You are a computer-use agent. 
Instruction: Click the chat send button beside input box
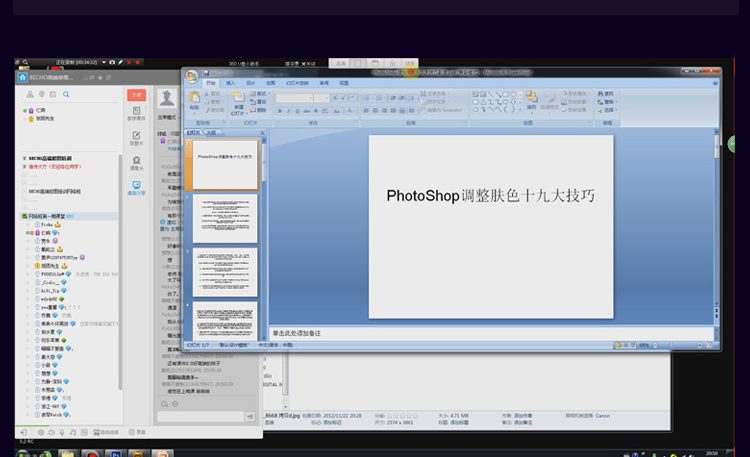[250, 417]
